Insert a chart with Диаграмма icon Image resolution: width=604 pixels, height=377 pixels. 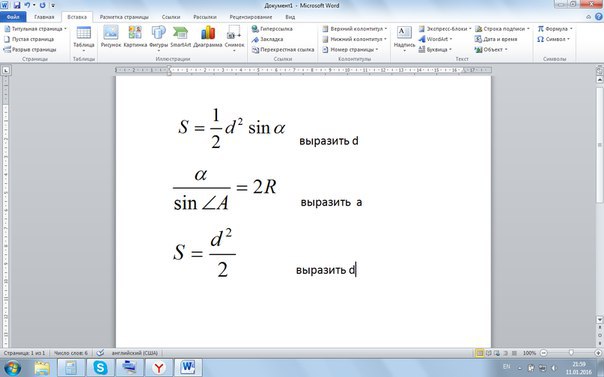click(208, 37)
